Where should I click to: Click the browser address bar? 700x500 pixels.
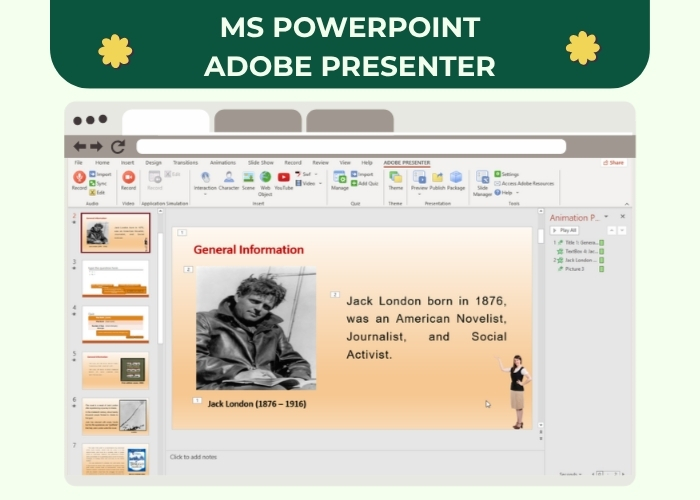pos(351,146)
